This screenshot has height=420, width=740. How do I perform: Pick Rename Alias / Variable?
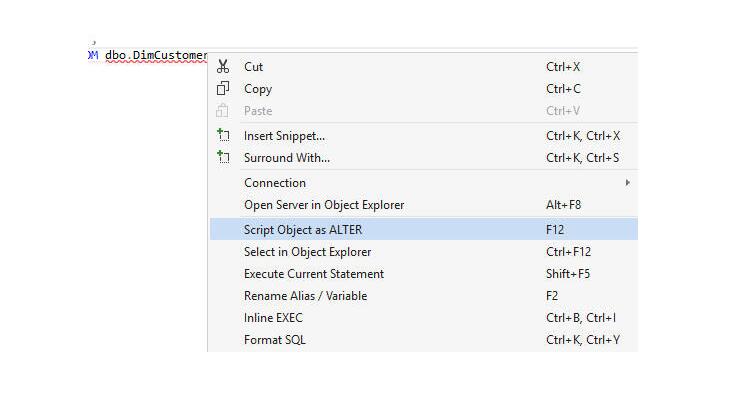(423, 296)
